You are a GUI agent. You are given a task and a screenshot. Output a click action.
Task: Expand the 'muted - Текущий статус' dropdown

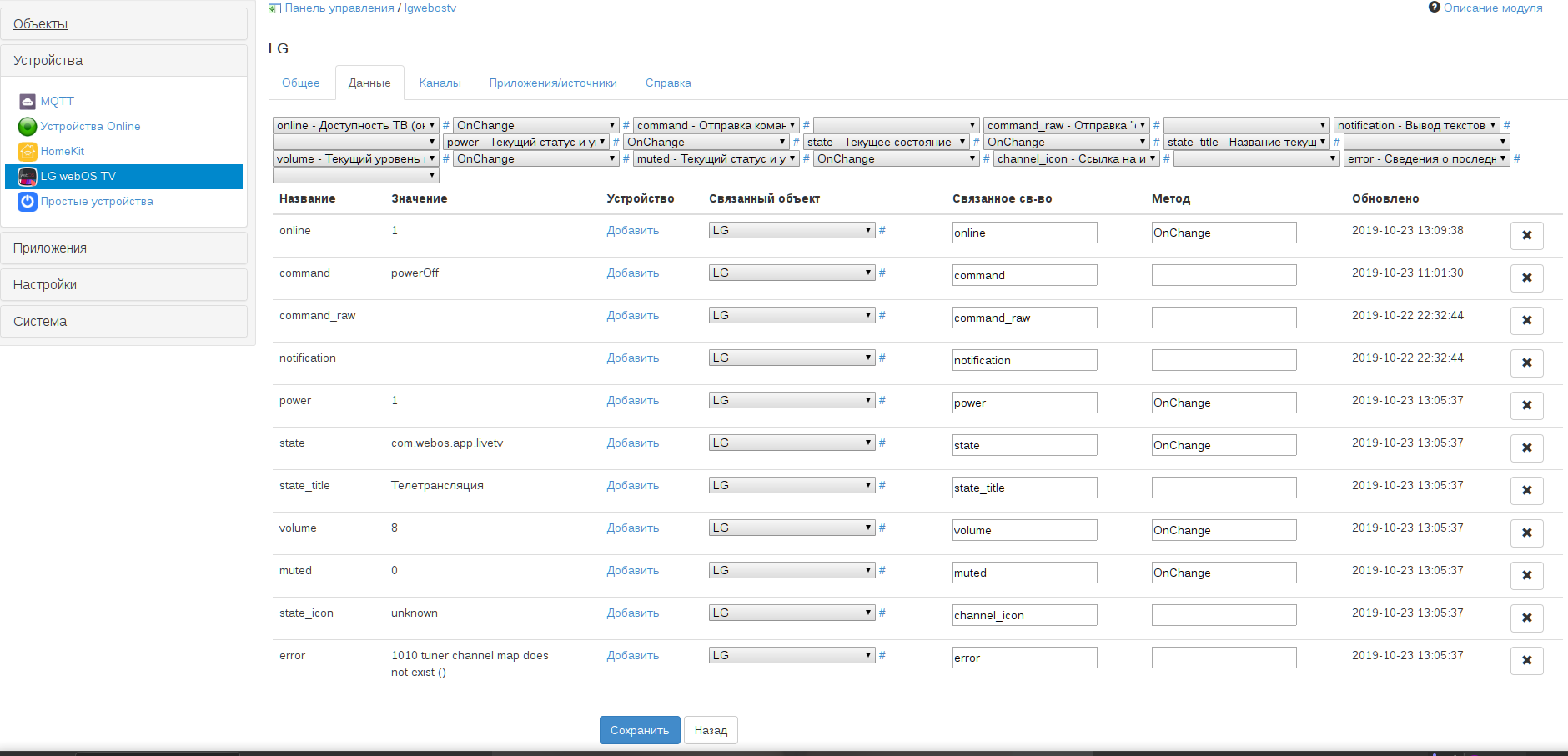[x=716, y=158]
